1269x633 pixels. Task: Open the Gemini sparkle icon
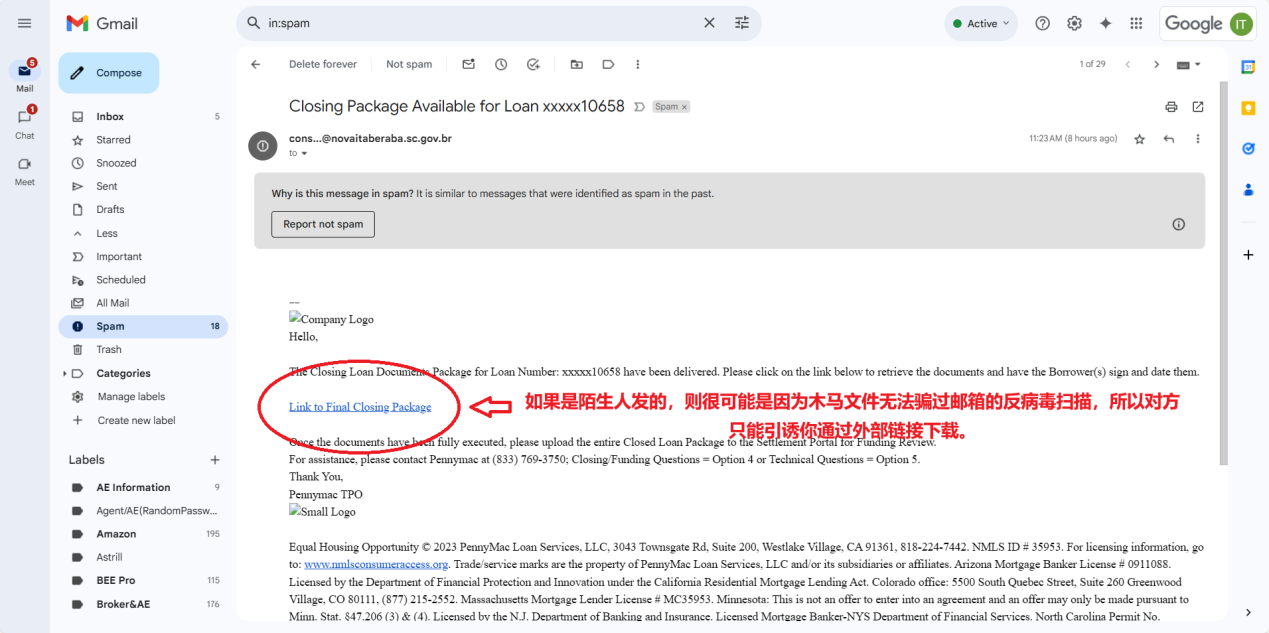point(1105,23)
